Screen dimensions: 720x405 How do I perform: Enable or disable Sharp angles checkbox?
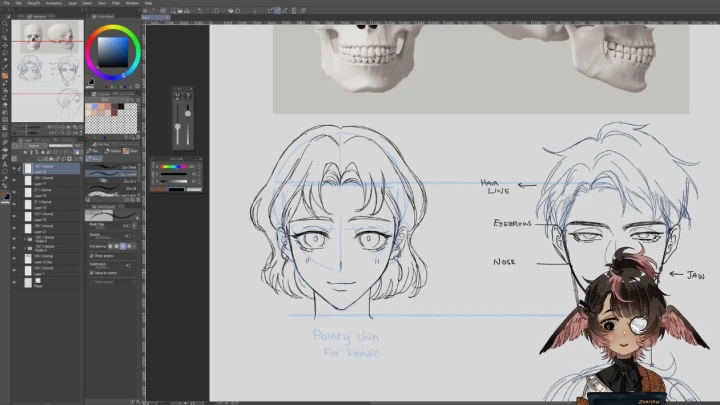(x=91, y=255)
